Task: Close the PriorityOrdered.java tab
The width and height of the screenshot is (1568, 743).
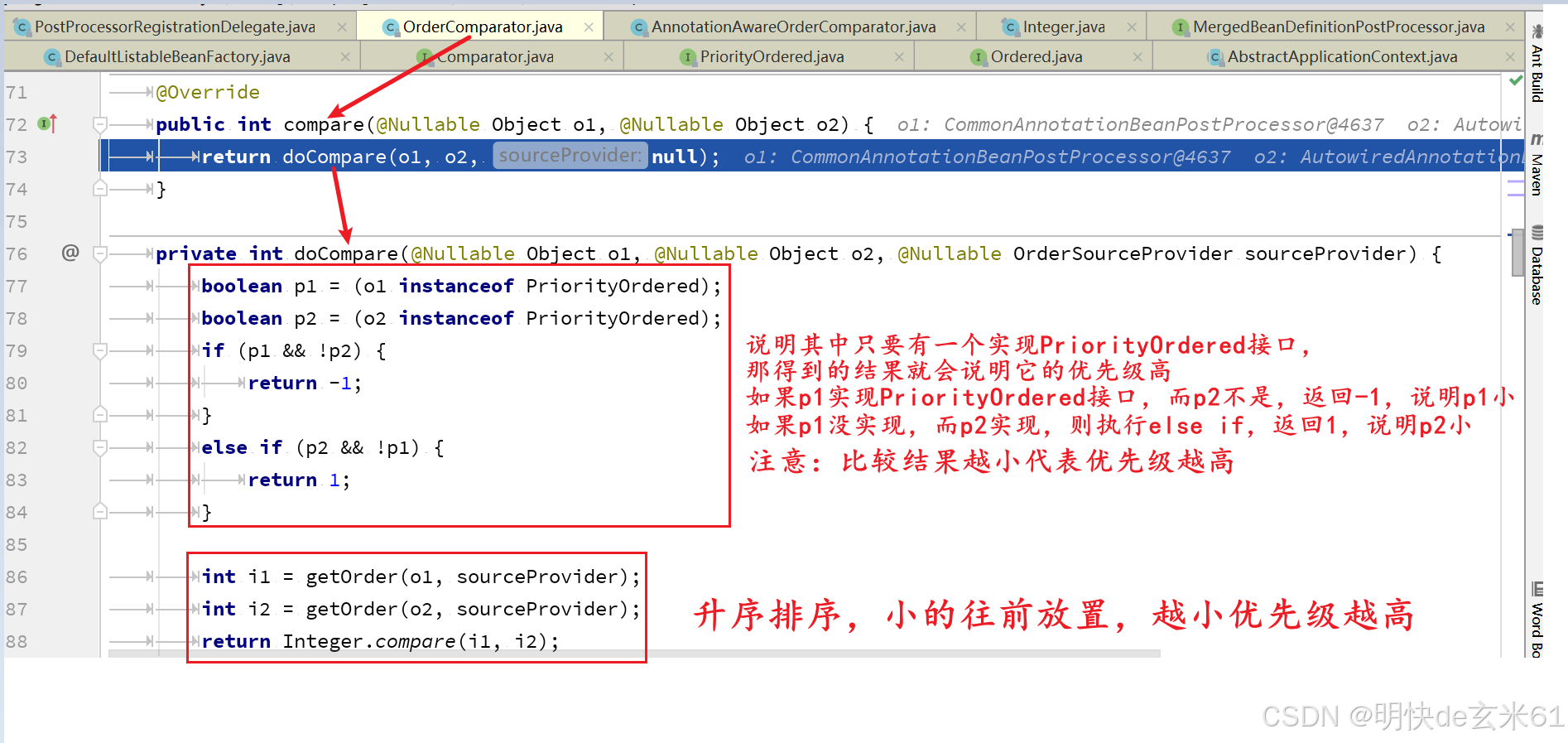Action: 899,57
